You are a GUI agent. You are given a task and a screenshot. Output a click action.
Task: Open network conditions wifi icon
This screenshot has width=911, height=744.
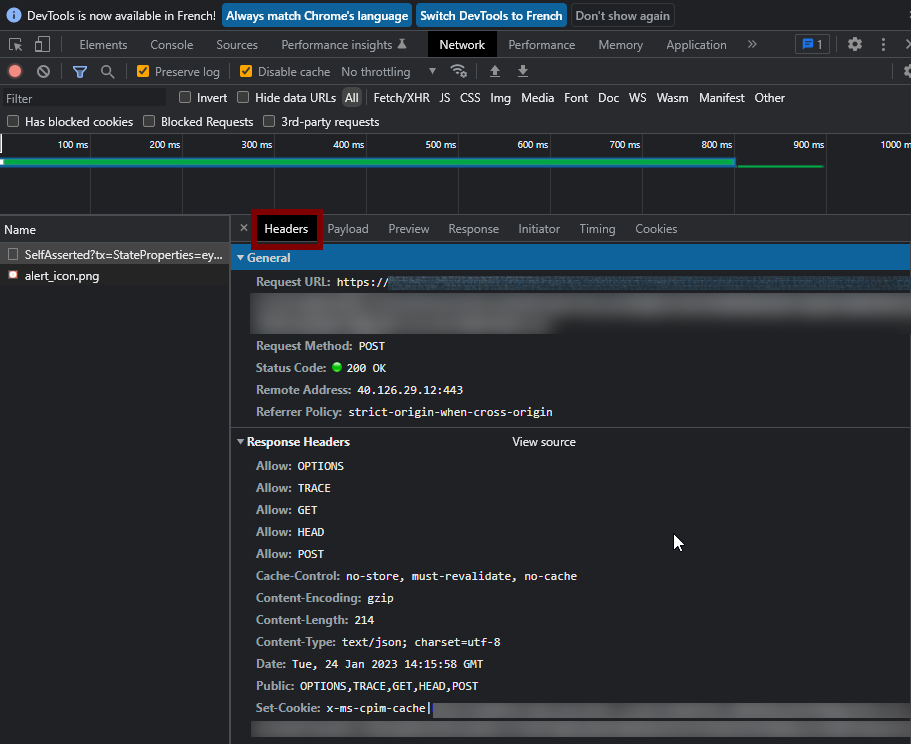(458, 71)
